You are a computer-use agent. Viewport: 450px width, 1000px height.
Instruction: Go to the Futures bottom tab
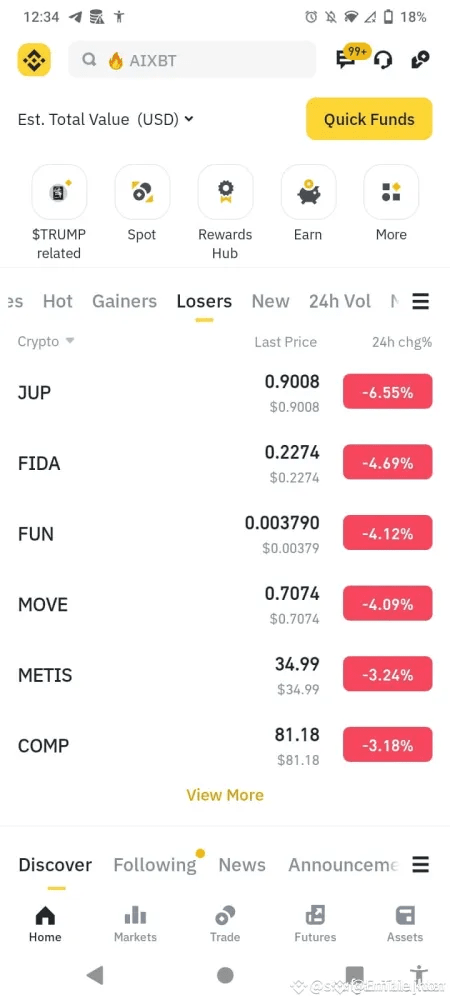[315, 924]
